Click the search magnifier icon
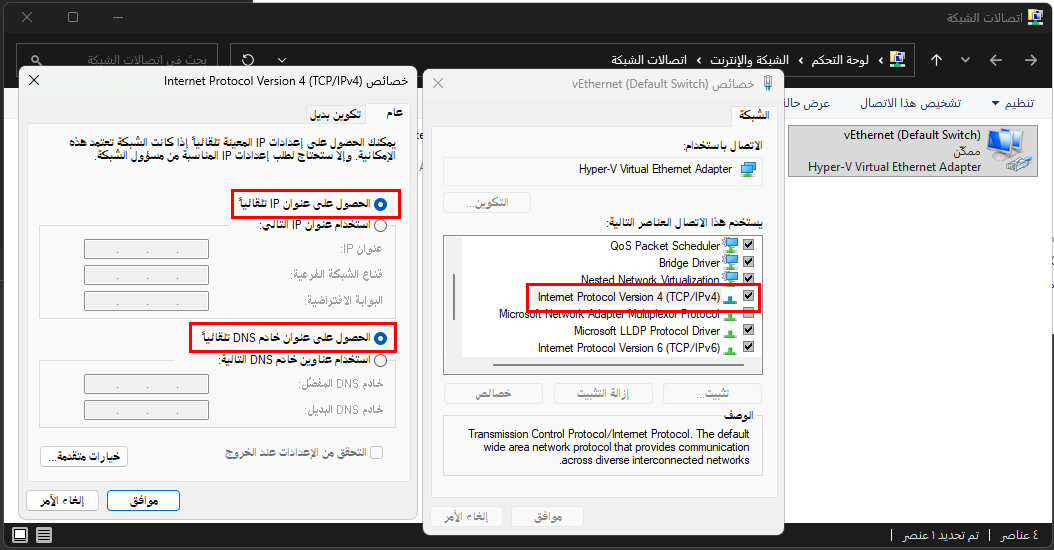 coord(36,60)
